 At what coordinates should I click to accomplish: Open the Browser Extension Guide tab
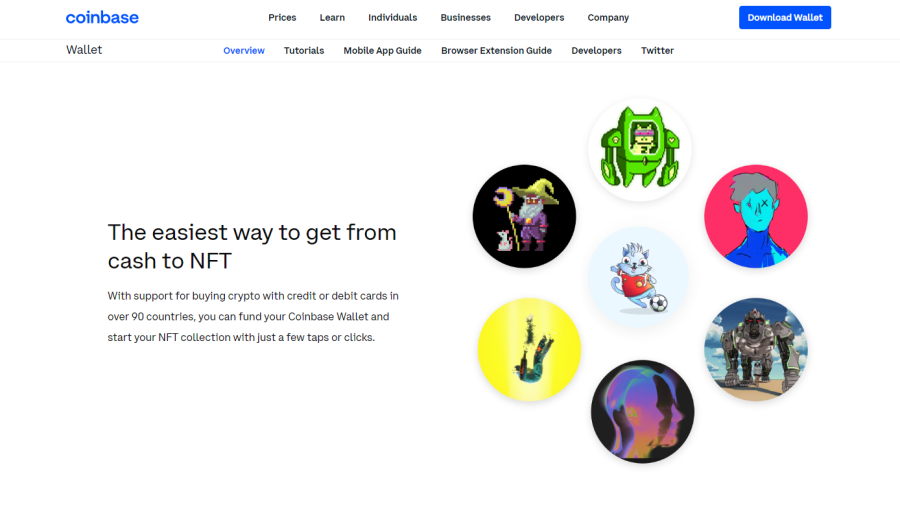tap(496, 51)
